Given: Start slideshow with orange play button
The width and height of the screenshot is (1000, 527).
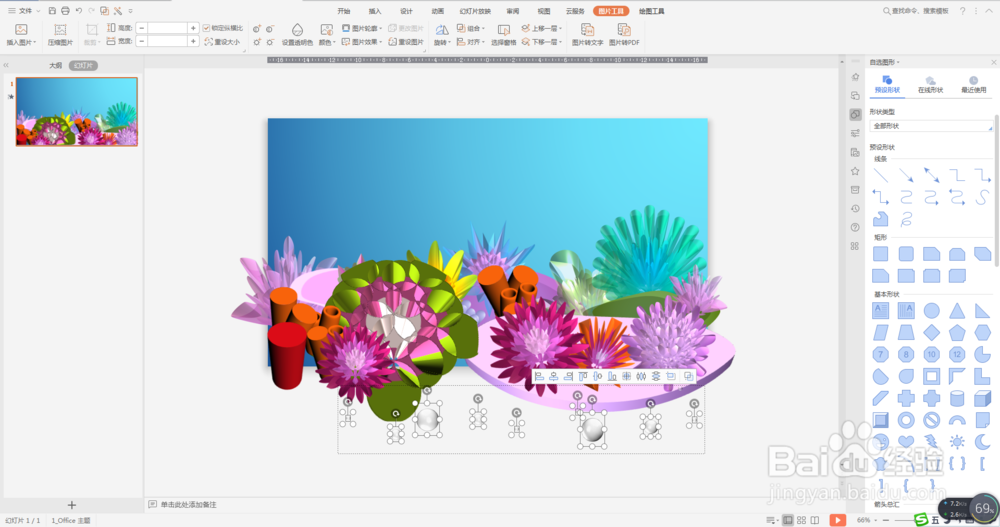Looking at the screenshot, I should 837,520.
